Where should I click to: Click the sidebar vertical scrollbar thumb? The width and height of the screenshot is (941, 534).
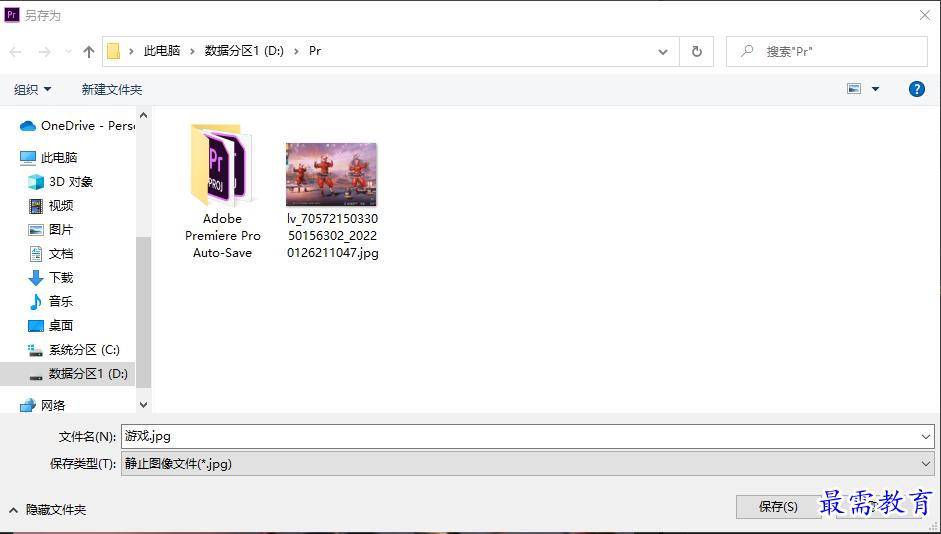click(x=143, y=311)
